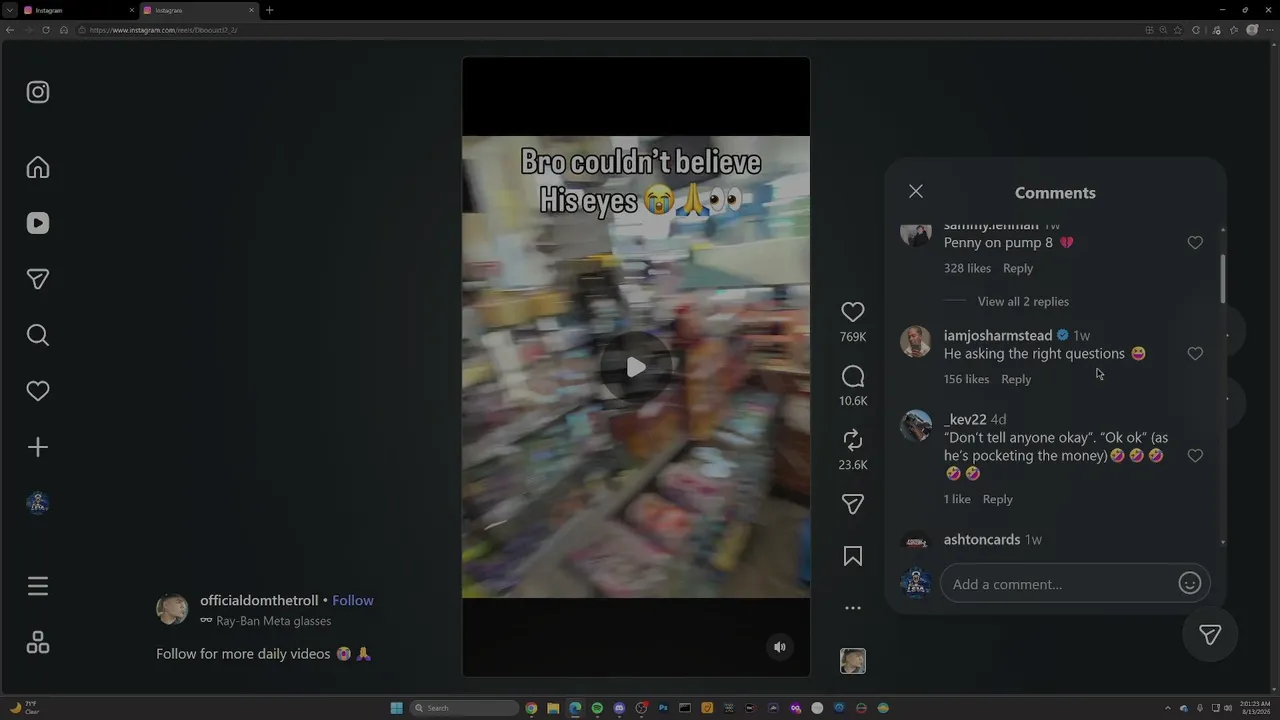Open officialdomthetroll's profile name

pos(259,601)
